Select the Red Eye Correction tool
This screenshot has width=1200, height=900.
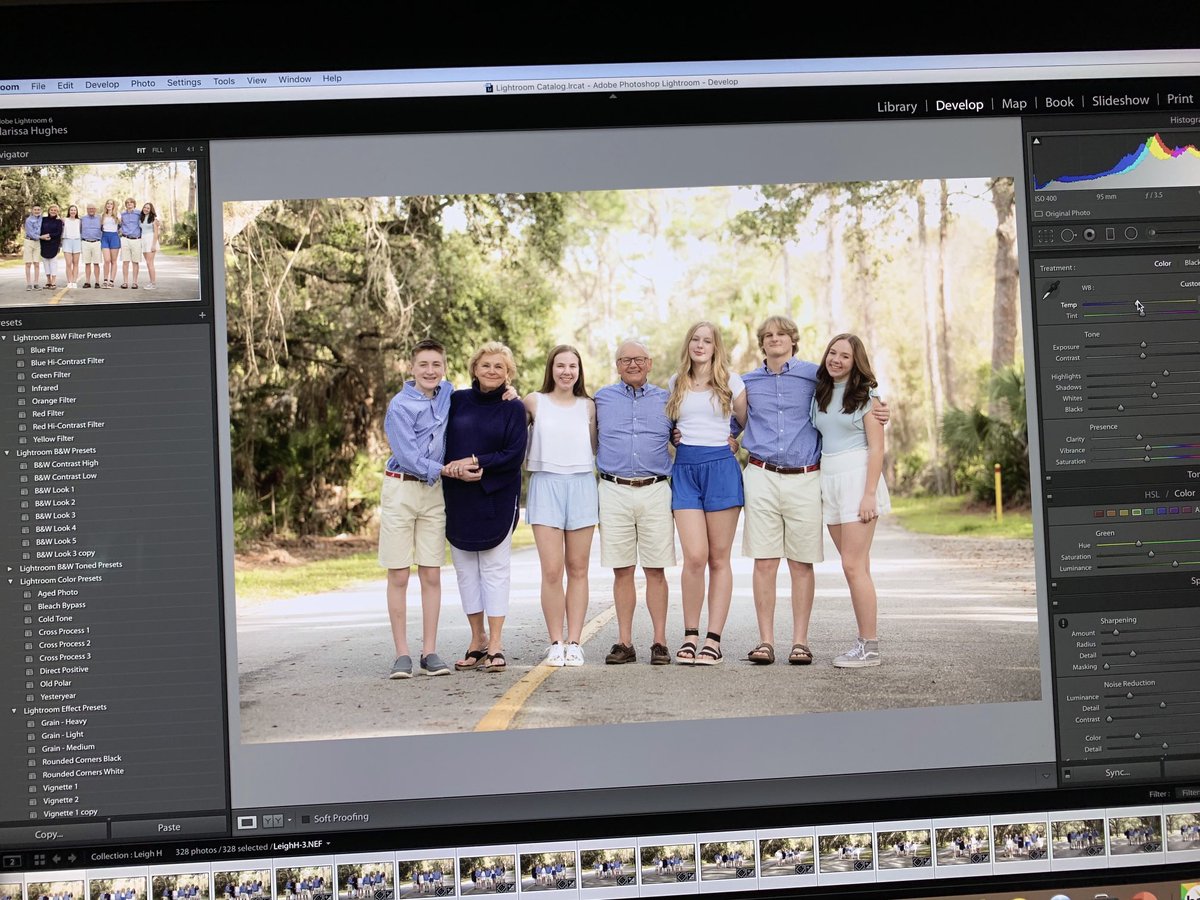point(1089,234)
